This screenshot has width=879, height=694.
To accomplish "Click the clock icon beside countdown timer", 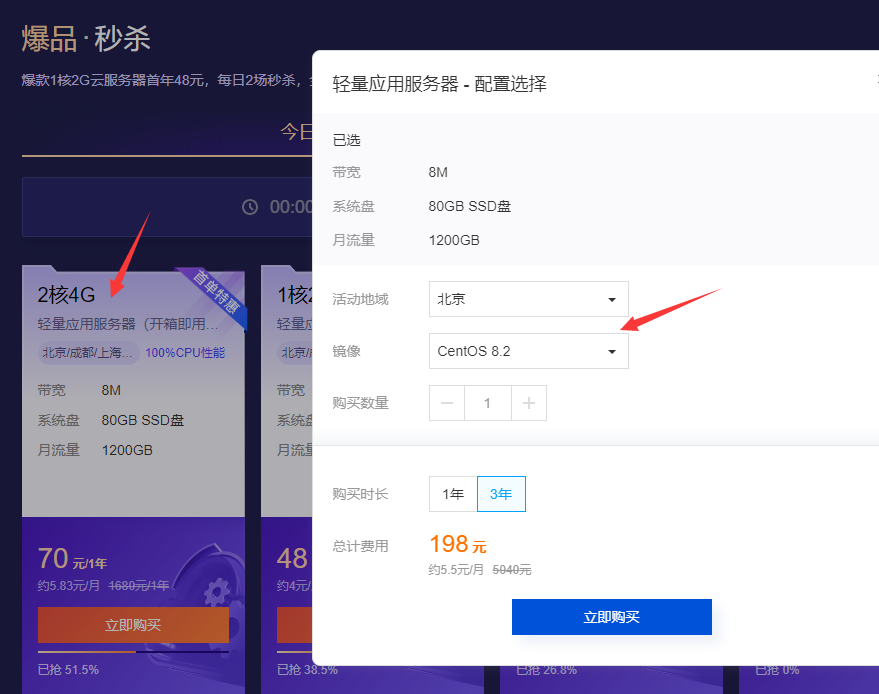I will [250, 207].
